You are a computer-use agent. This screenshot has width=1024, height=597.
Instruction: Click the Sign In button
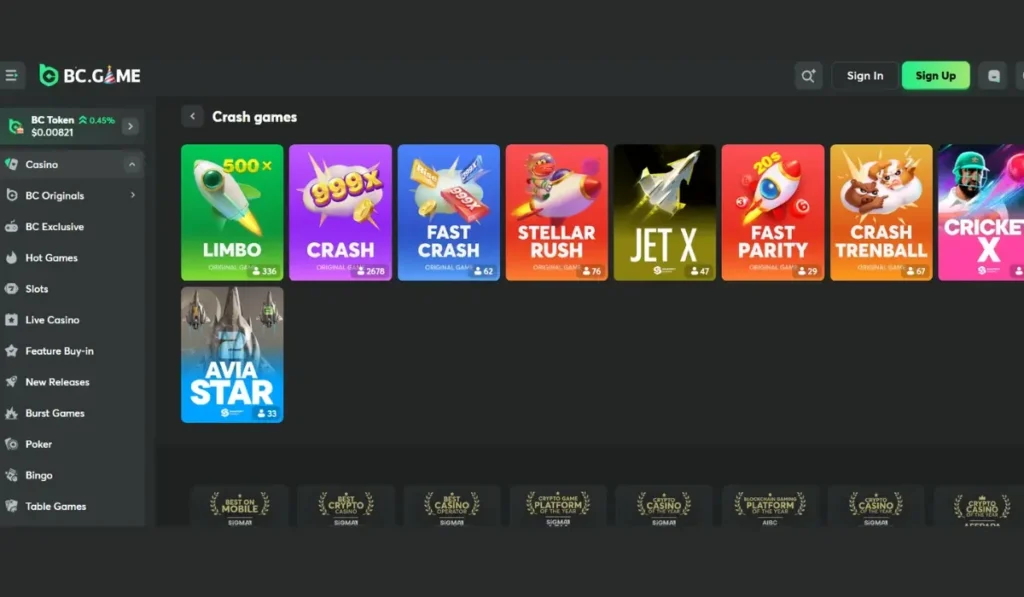tap(864, 75)
